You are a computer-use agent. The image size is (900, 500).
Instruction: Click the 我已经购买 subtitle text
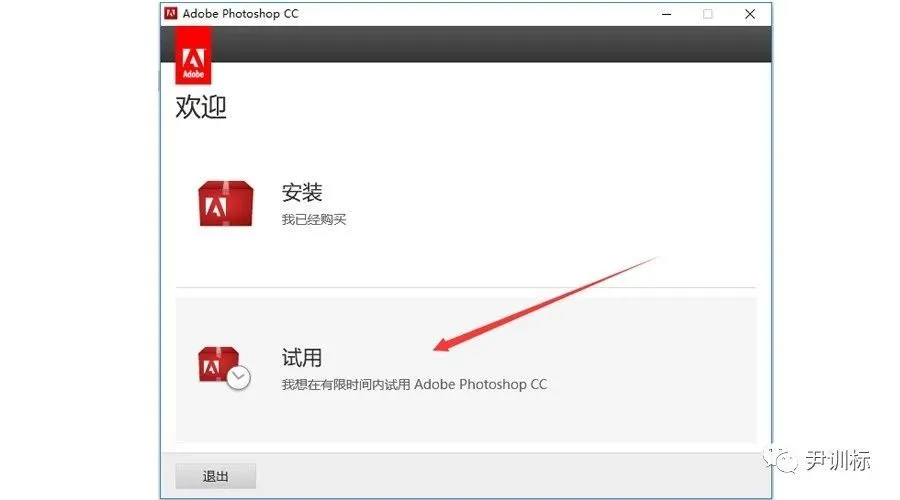314,219
